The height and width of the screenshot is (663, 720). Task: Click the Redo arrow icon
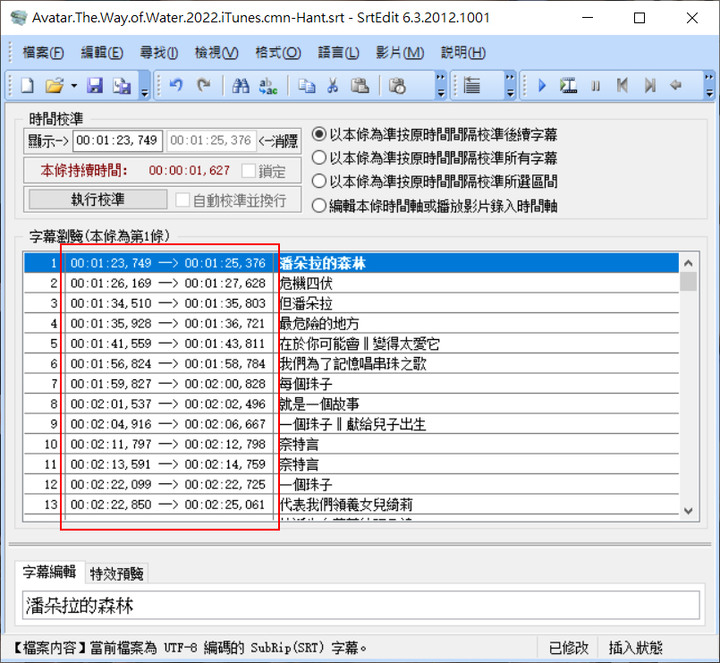(x=203, y=85)
